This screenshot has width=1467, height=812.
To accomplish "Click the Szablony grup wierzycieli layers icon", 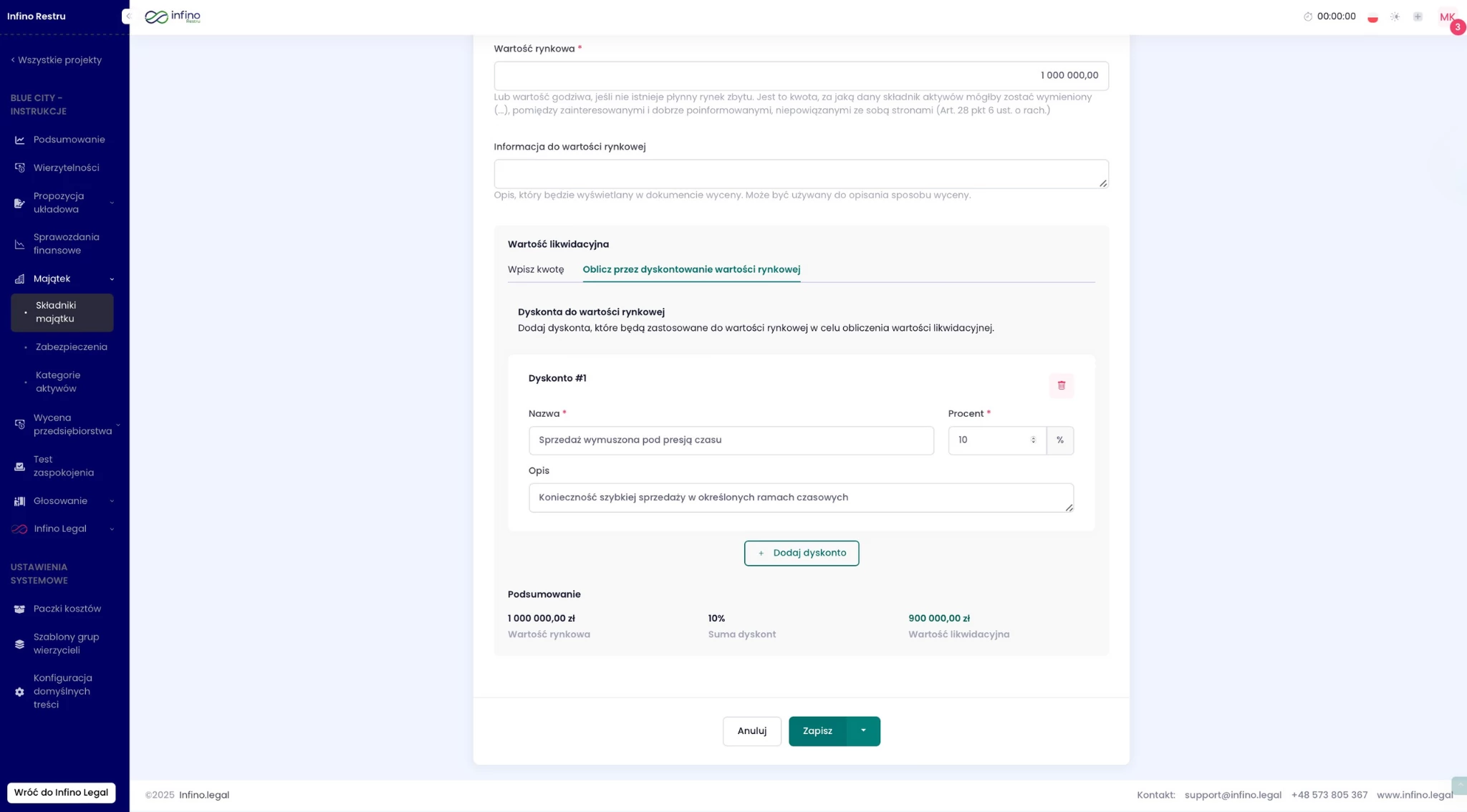I will [19, 644].
